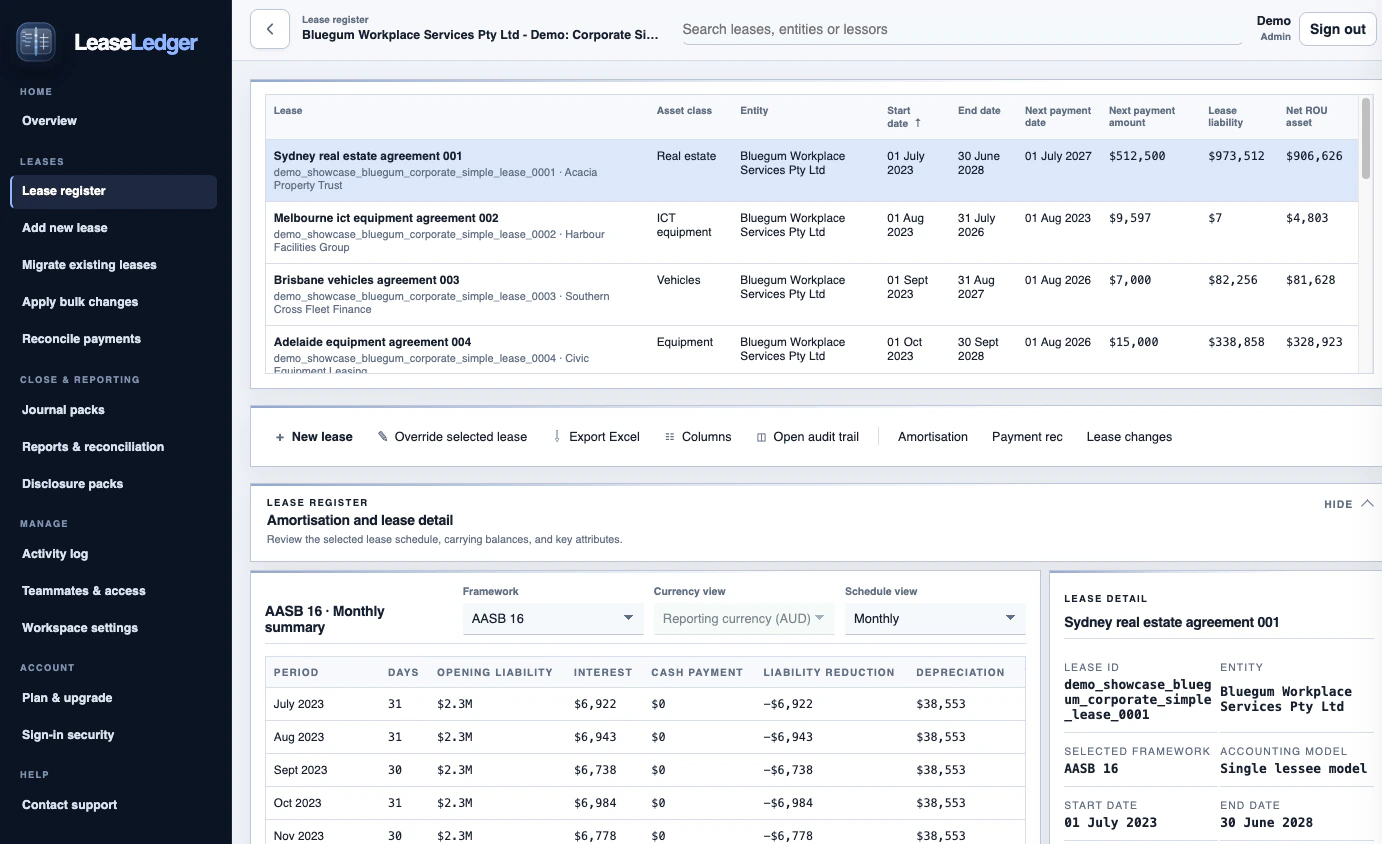This screenshot has height=844, width=1382.
Task: Collapse detail panel with the HIDE chevron
Action: [x=1367, y=504]
